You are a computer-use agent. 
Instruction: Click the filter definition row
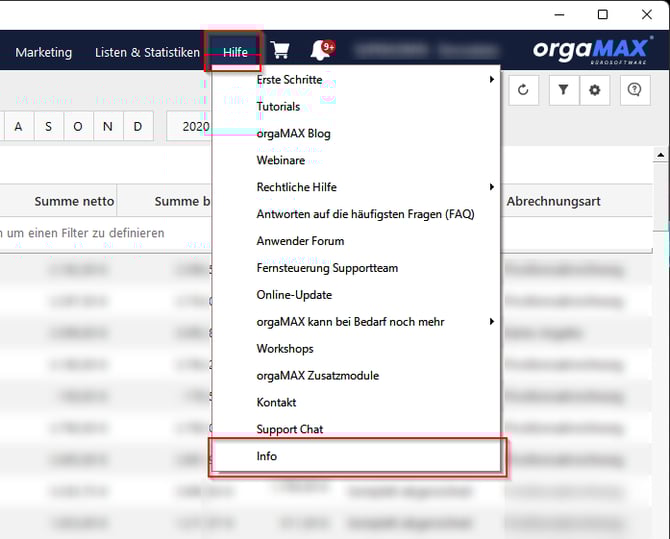click(x=106, y=233)
